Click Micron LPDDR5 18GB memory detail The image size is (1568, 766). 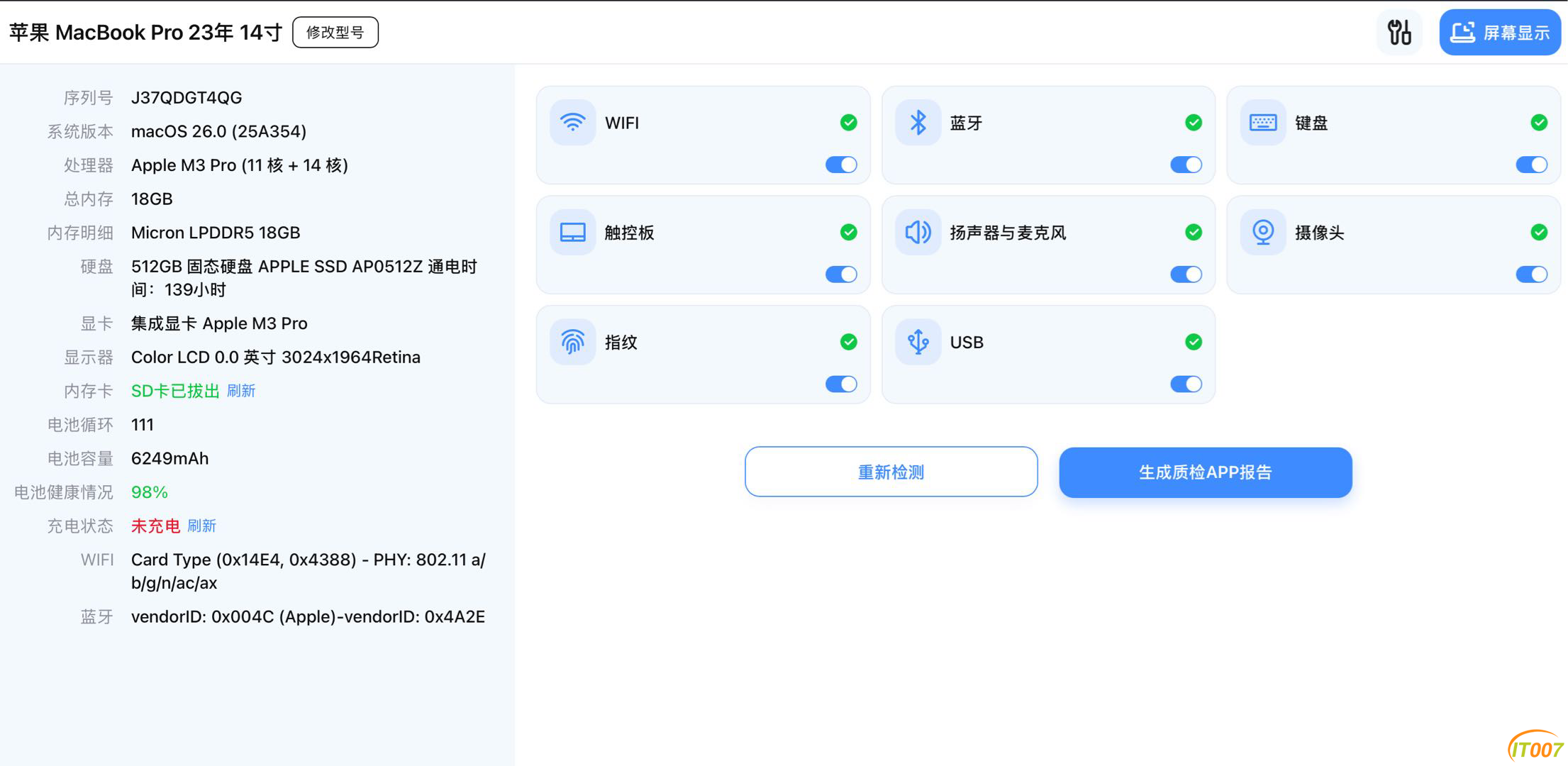coord(216,233)
